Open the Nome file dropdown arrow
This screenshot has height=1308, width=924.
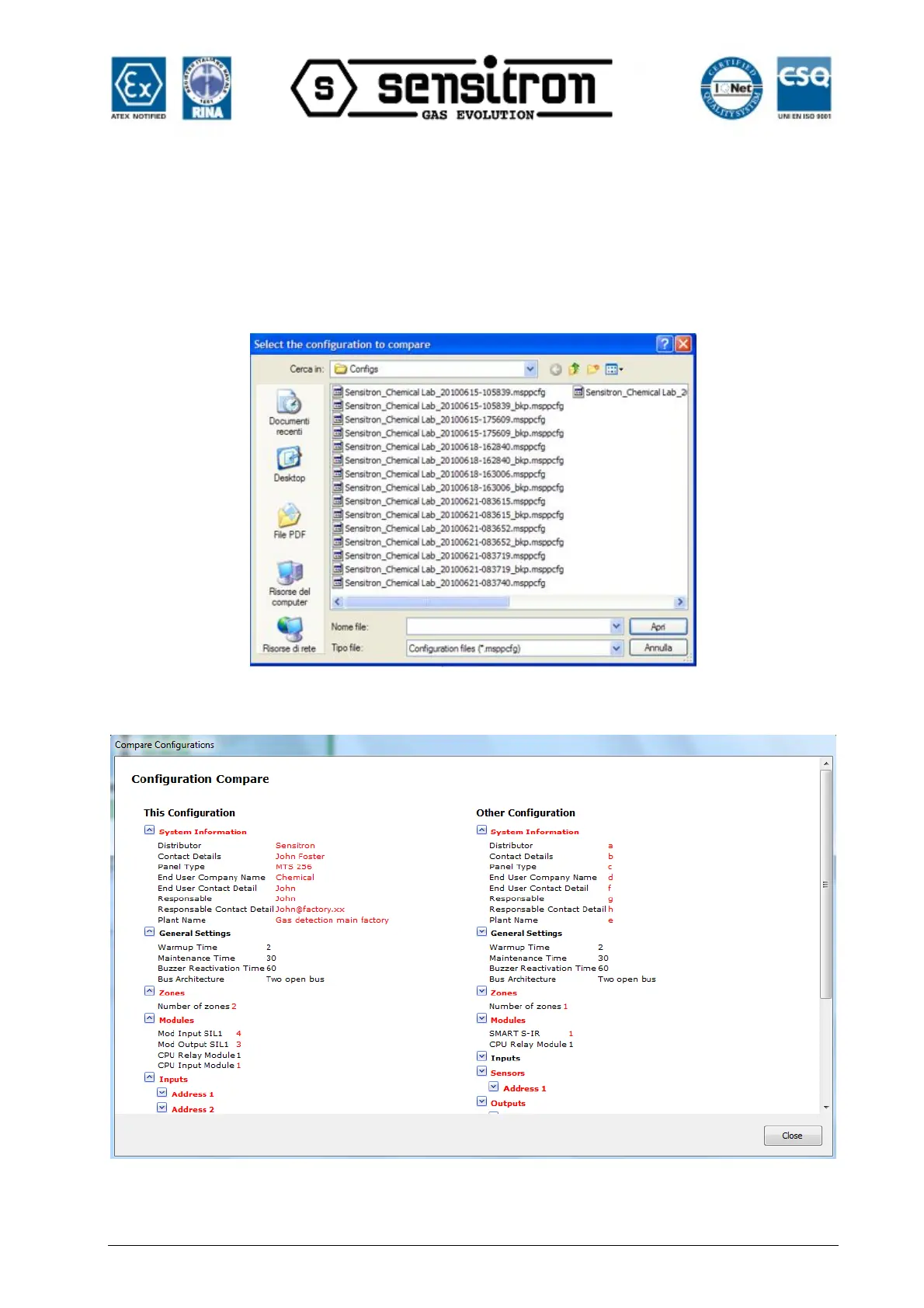616,626
